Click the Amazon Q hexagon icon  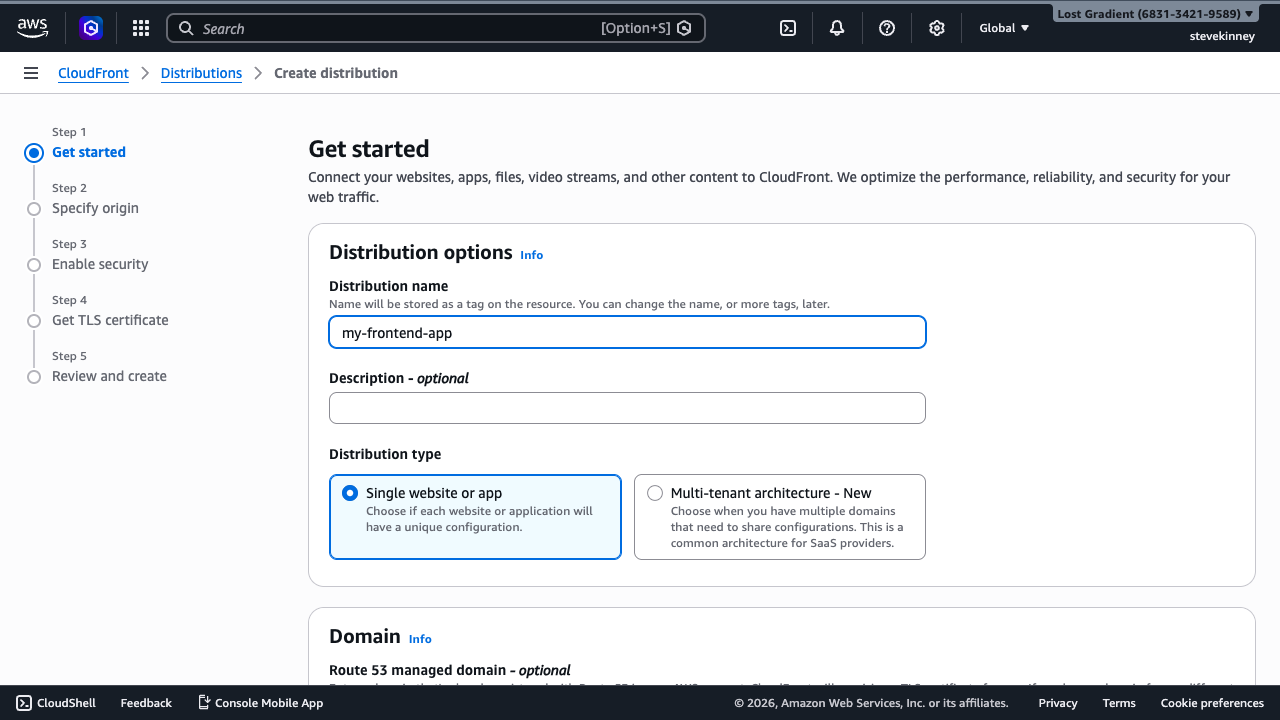91,28
